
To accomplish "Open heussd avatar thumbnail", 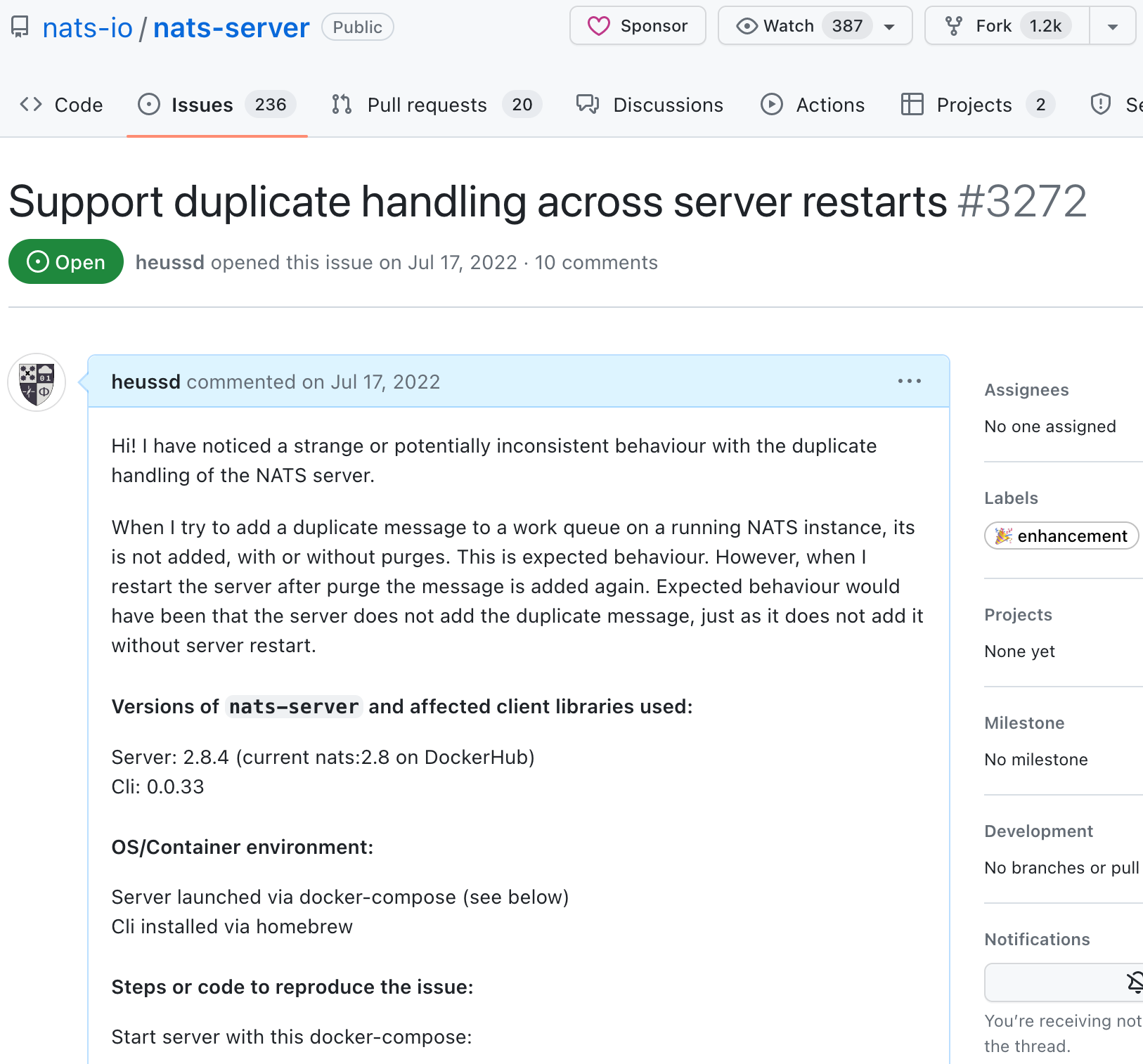I will 37,382.
